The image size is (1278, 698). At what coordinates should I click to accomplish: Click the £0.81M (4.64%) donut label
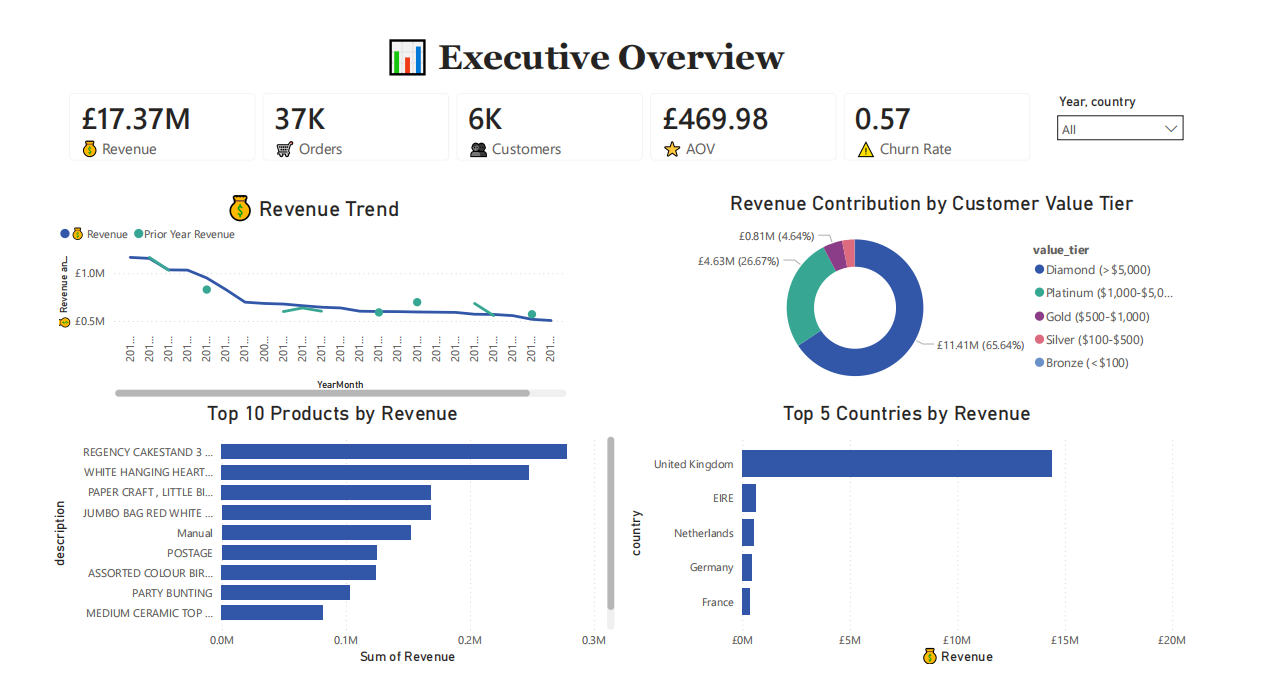[x=778, y=236]
